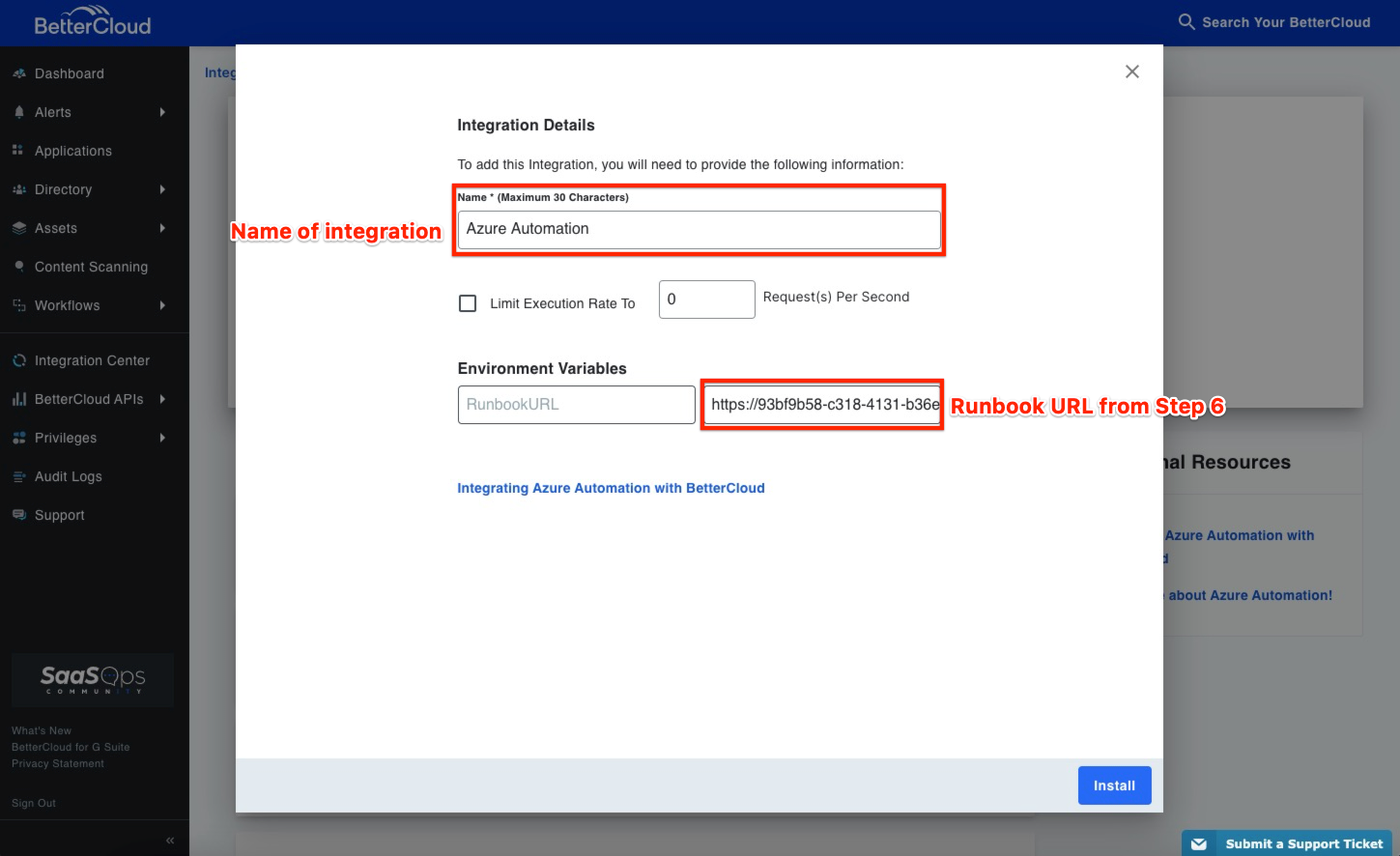Viewport: 1400px width, 856px height.
Task: Open Content Scanning via its sidebar icon
Action: tap(19, 267)
